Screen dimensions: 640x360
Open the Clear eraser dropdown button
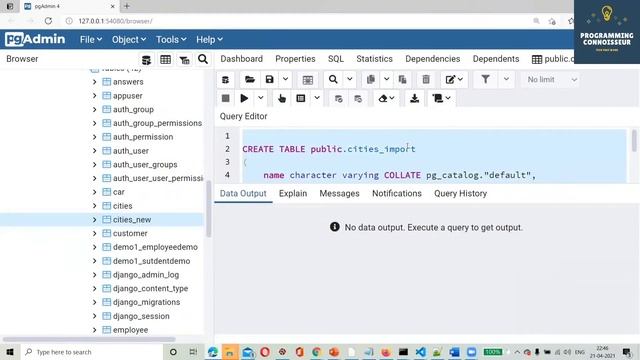pyautogui.click(x=386, y=98)
